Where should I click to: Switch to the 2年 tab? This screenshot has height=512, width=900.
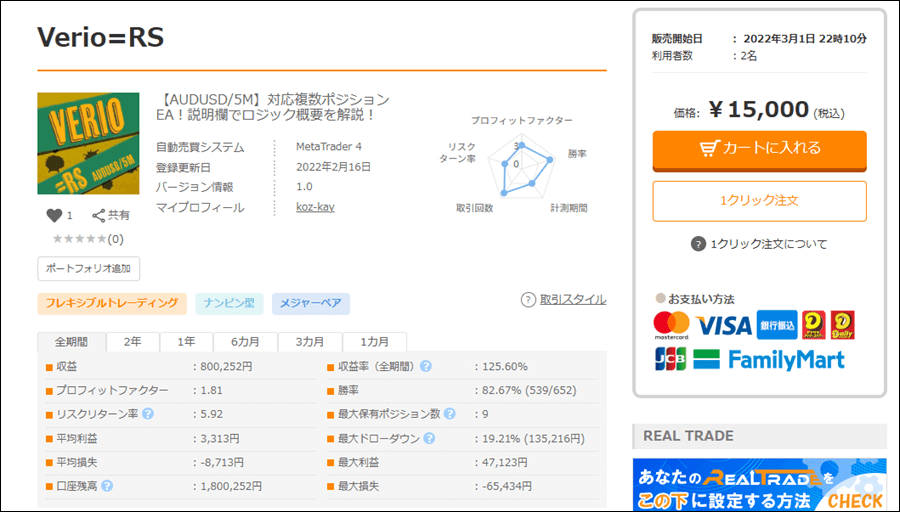pos(132,341)
